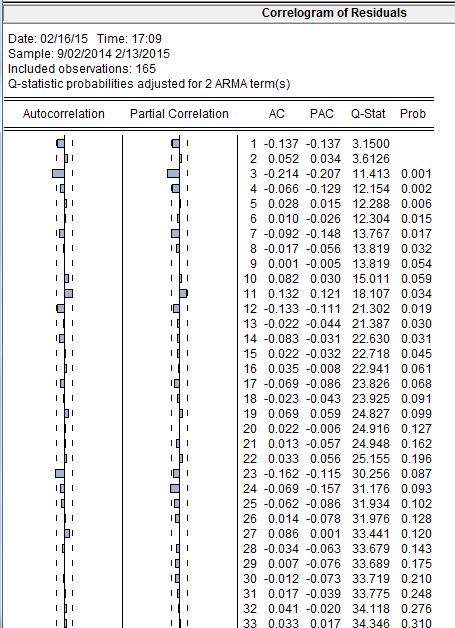The image size is (455, 628).
Task: Select the Q-Stat value 3.1500 at lag 1
Action: click(x=370, y=144)
